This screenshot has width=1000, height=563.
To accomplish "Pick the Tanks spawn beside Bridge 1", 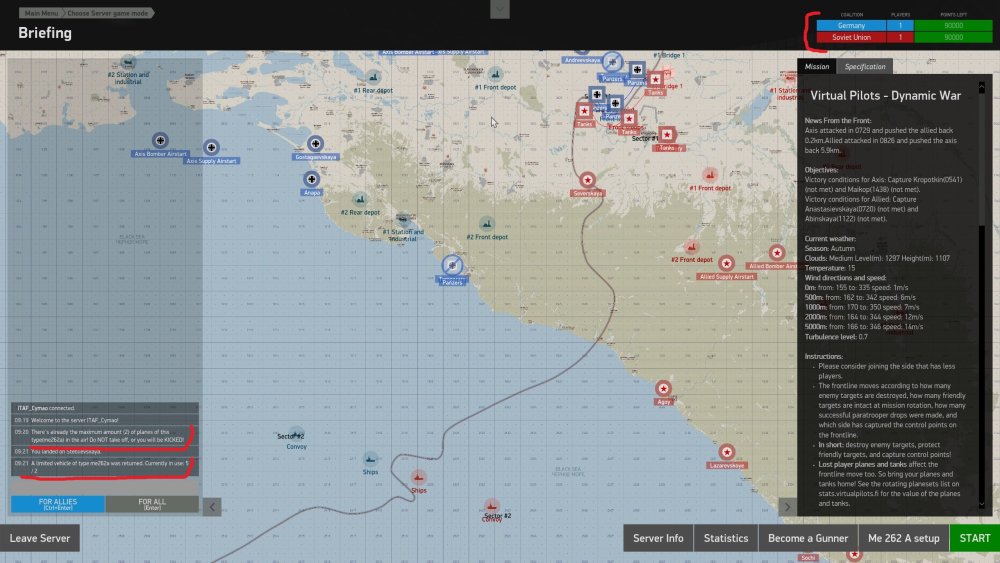I will click(x=655, y=80).
